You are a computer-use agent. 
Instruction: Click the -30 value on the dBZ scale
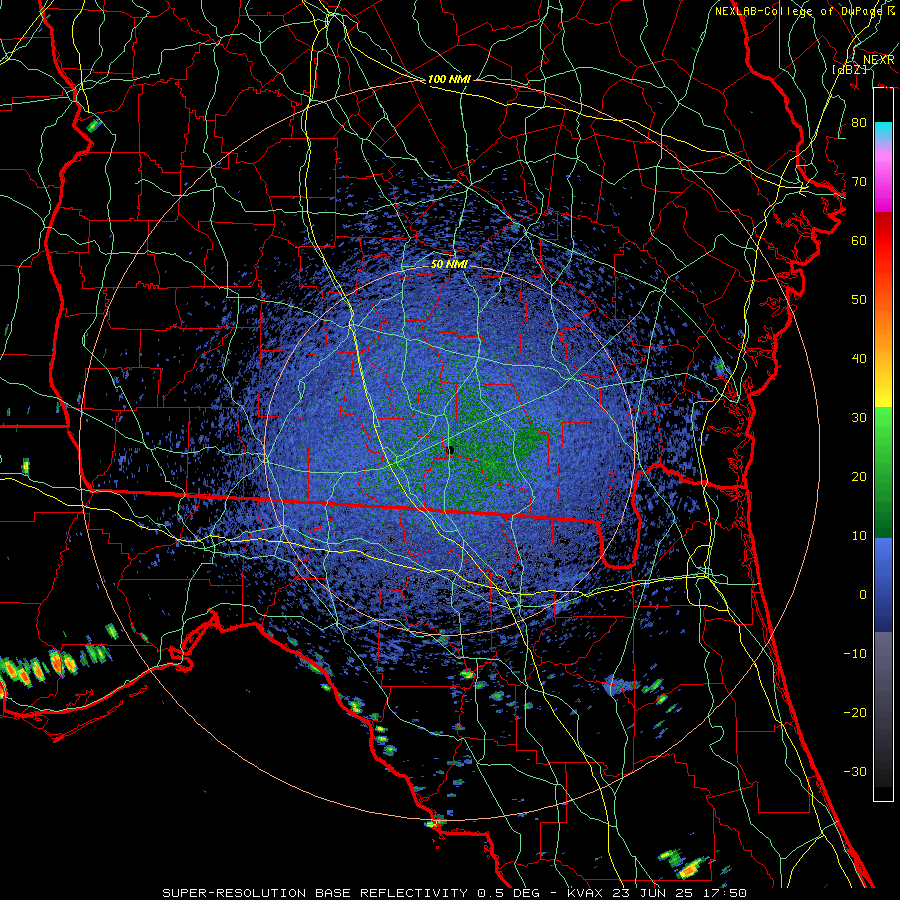[855, 771]
